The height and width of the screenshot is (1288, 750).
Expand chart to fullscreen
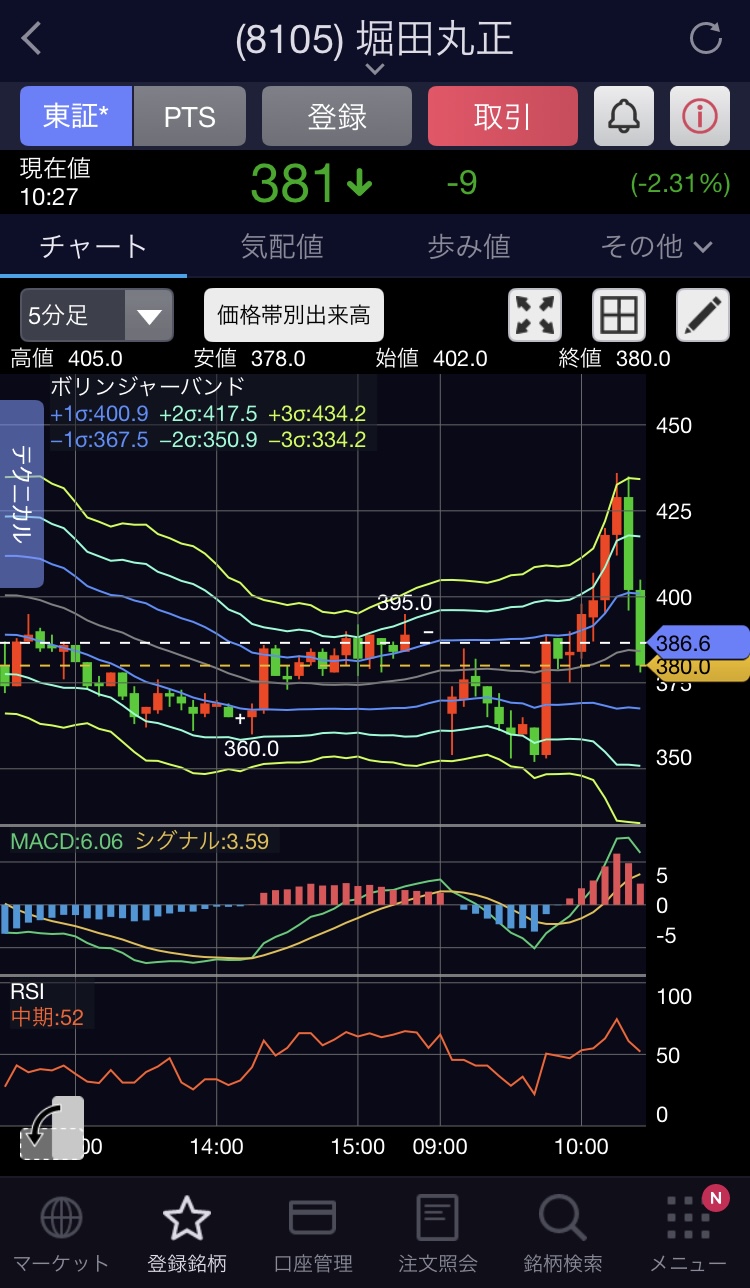[x=535, y=316]
